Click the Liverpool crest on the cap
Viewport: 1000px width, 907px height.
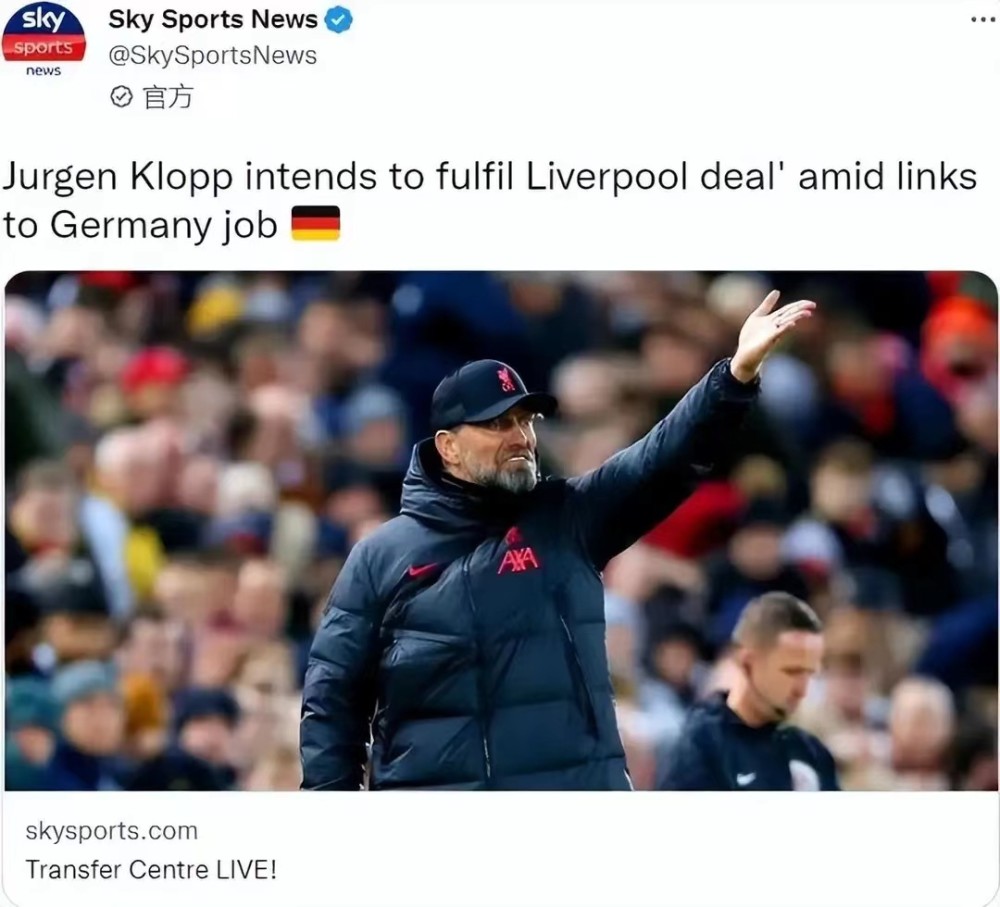[508, 379]
